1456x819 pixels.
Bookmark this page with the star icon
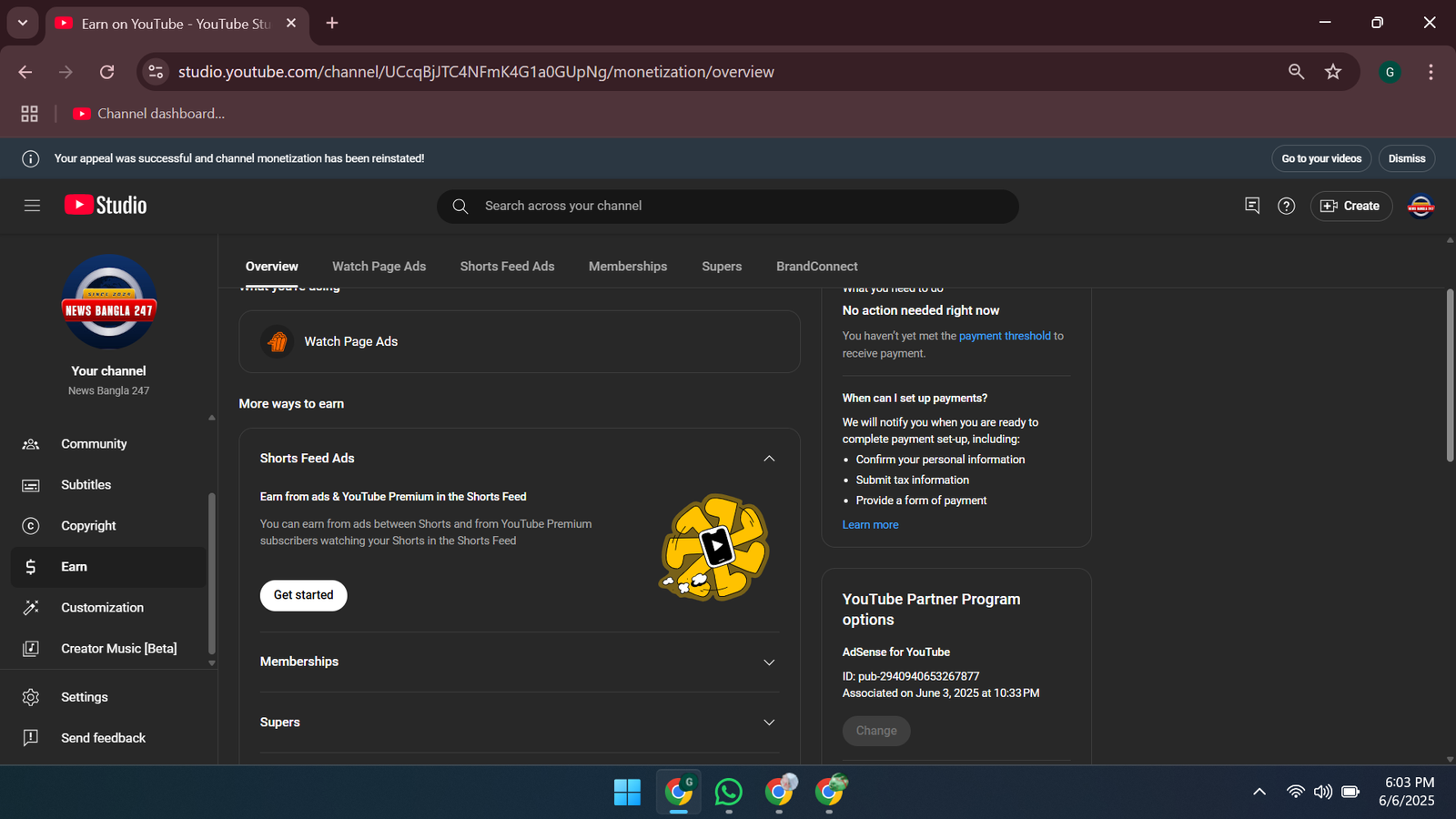coord(1333,72)
